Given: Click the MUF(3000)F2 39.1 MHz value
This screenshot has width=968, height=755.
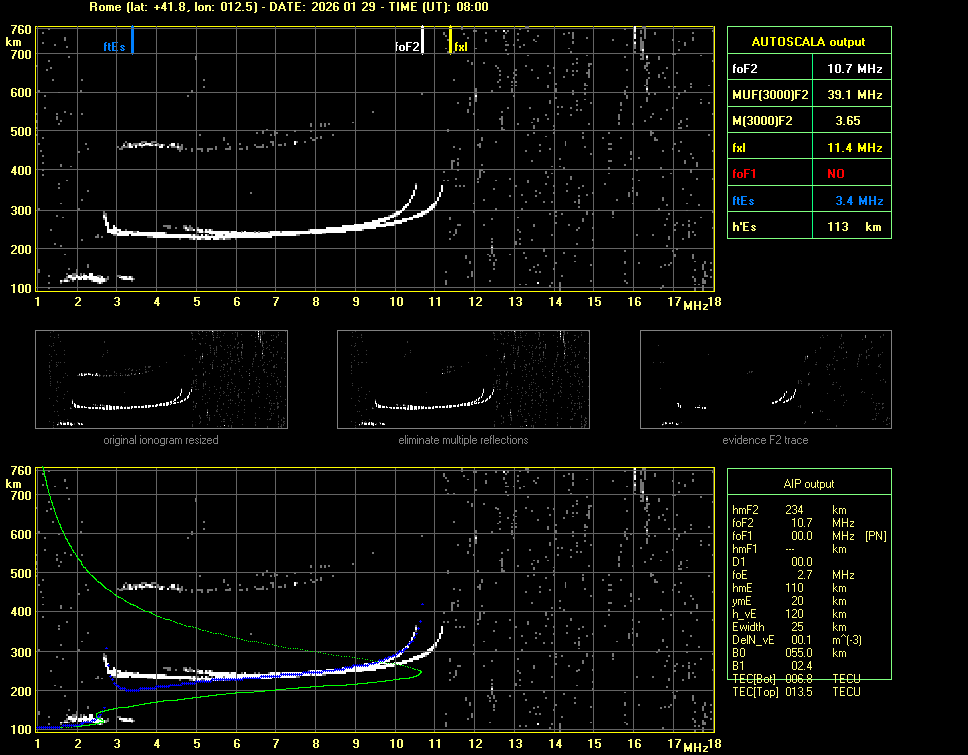Looking at the screenshot, I should coord(854,95).
